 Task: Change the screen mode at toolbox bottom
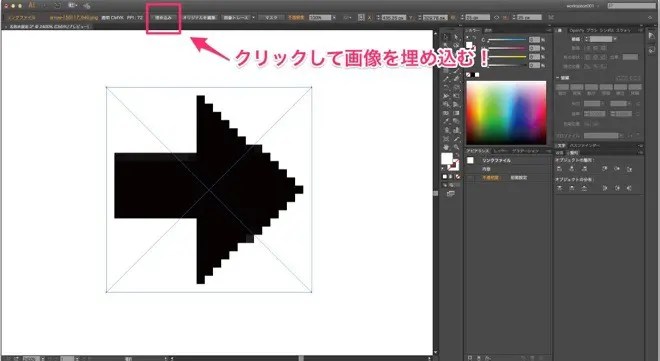tap(451, 194)
